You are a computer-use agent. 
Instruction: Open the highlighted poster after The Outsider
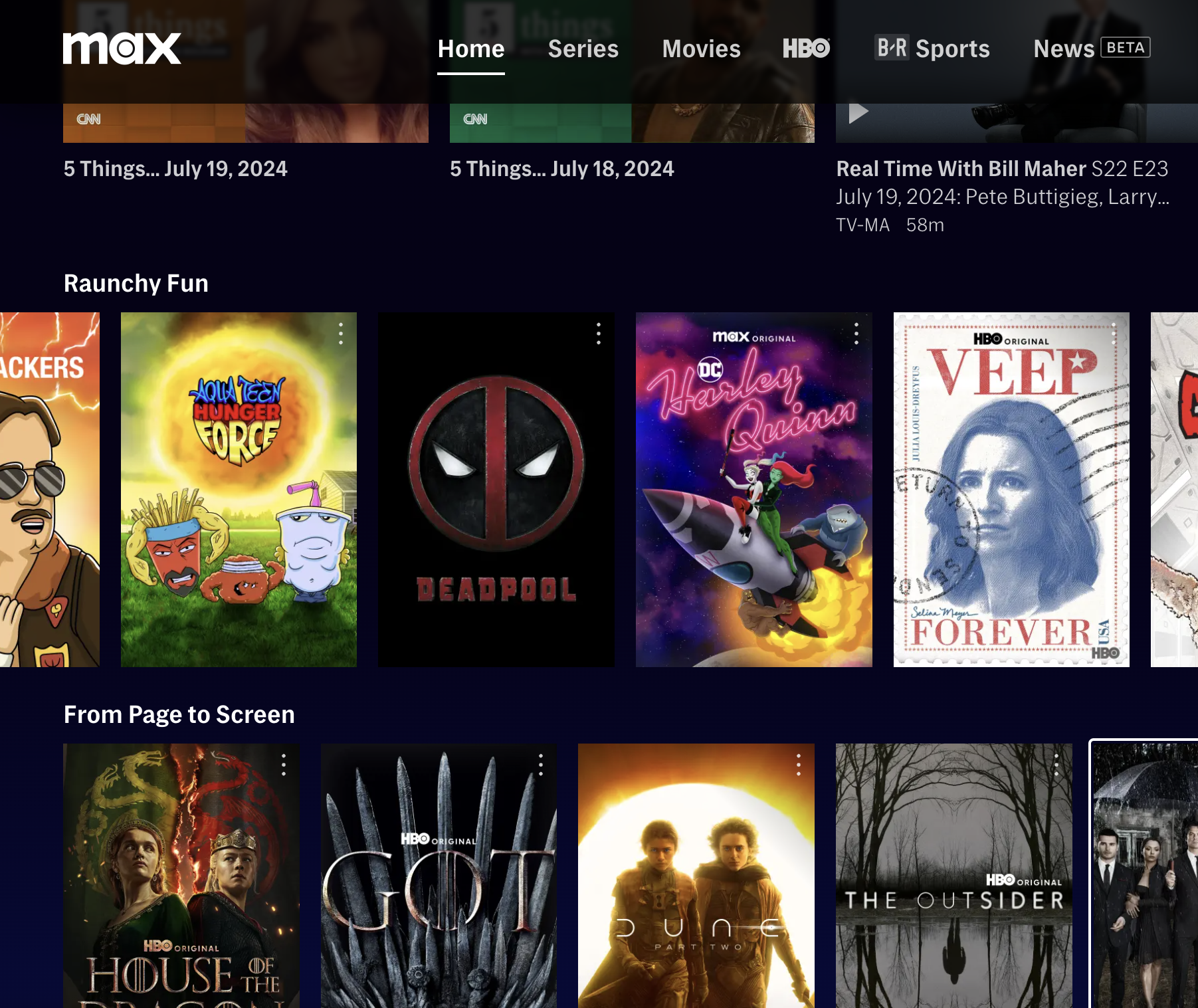tap(1145, 874)
